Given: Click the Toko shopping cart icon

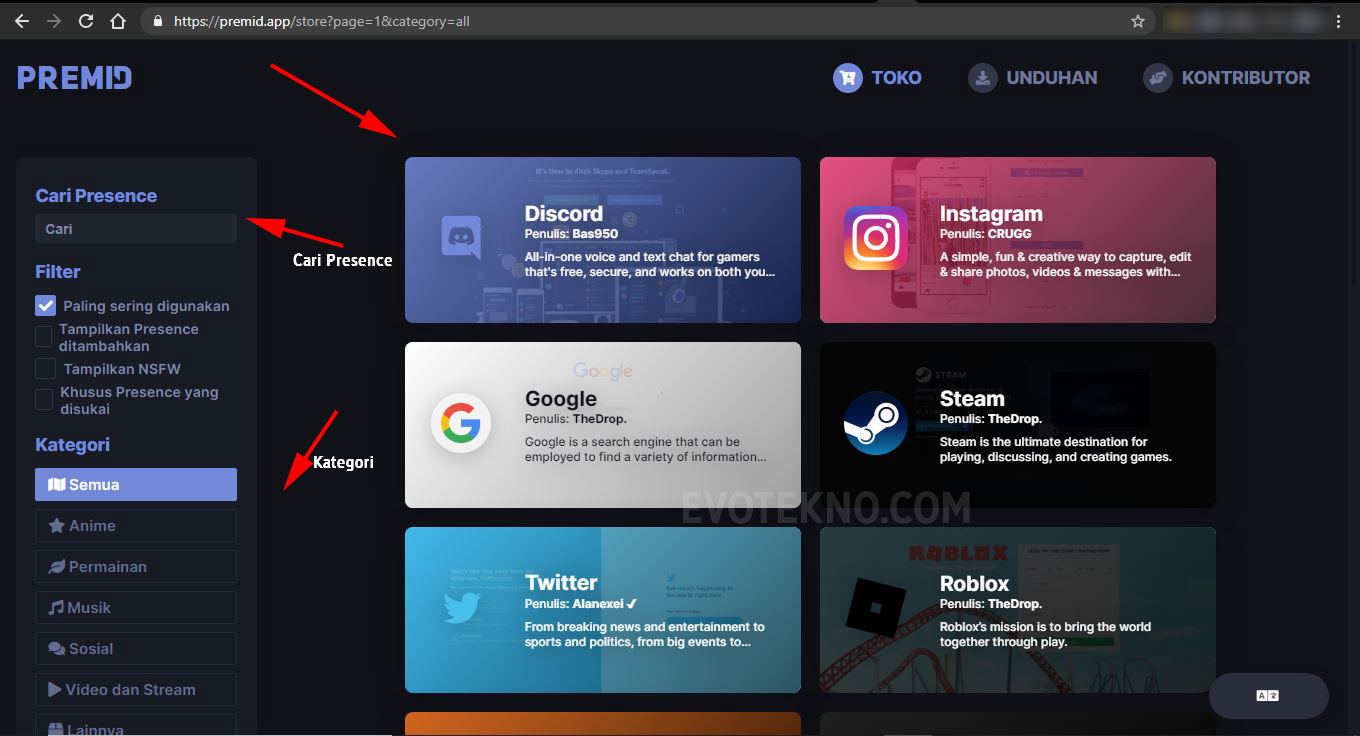Looking at the screenshot, I should pyautogui.click(x=848, y=78).
